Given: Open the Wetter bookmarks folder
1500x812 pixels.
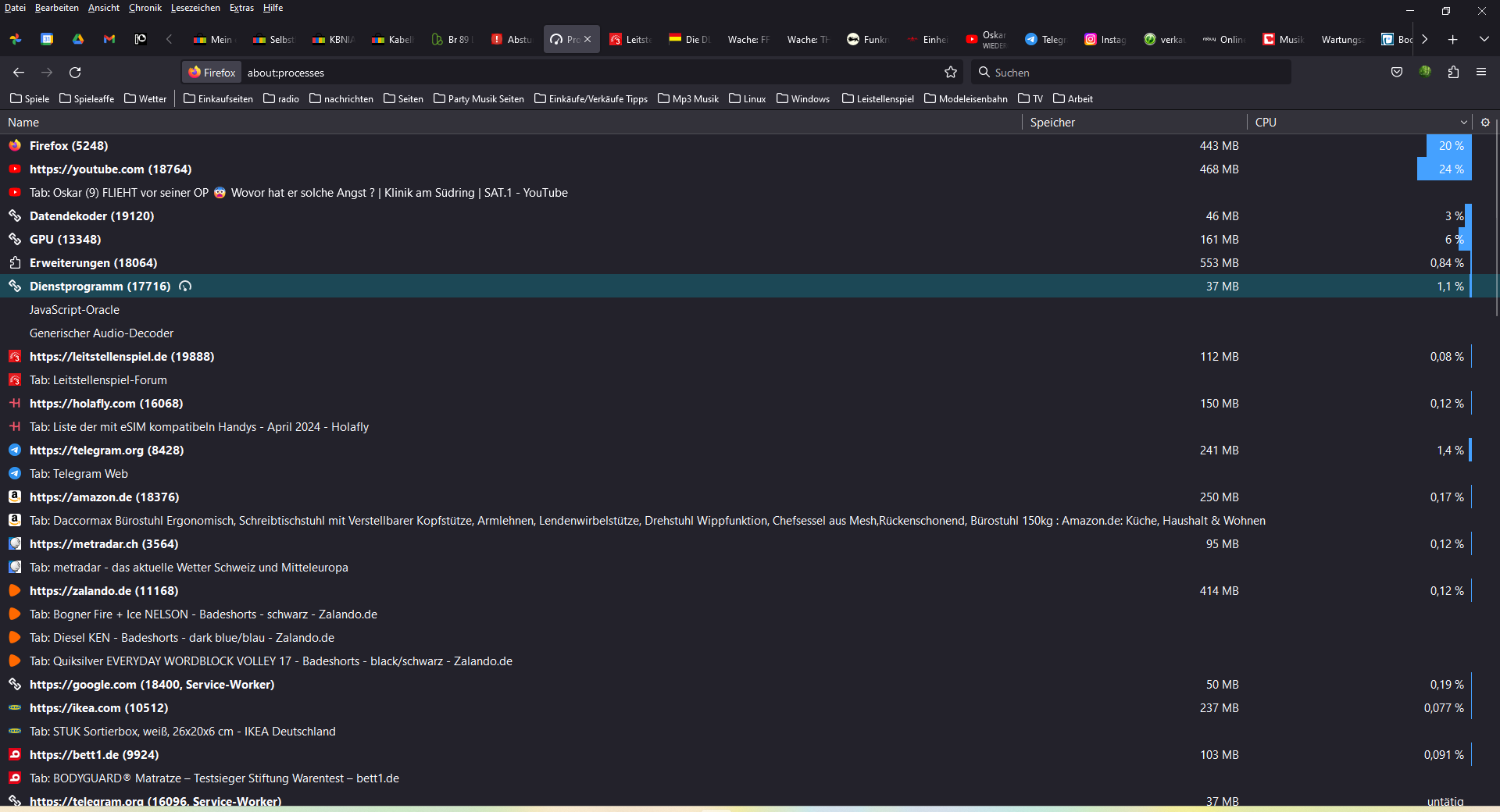Looking at the screenshot, I should pyautogui.click(x=145, y=99).
